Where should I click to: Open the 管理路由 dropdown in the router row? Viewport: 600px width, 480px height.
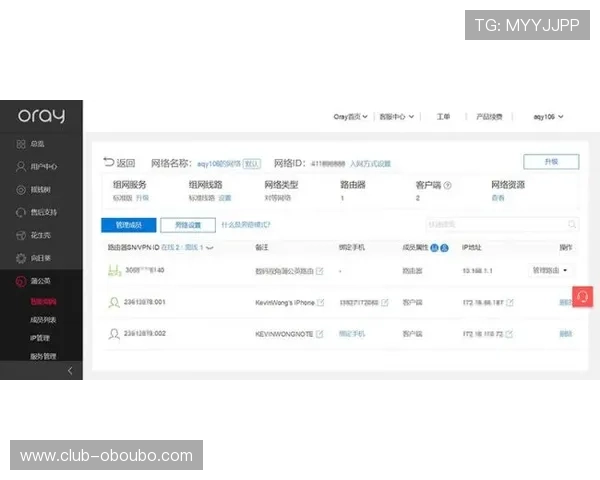550,270
